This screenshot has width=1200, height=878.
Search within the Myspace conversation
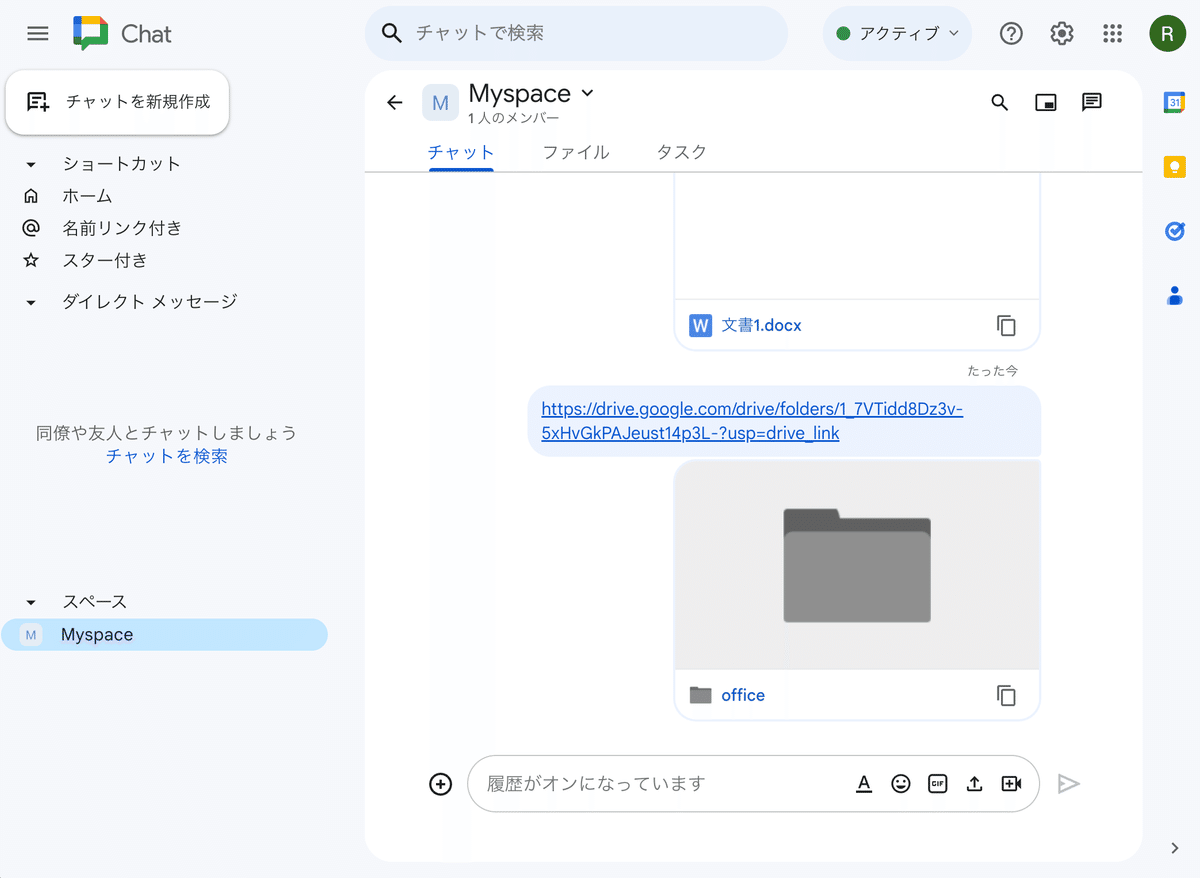999,102
